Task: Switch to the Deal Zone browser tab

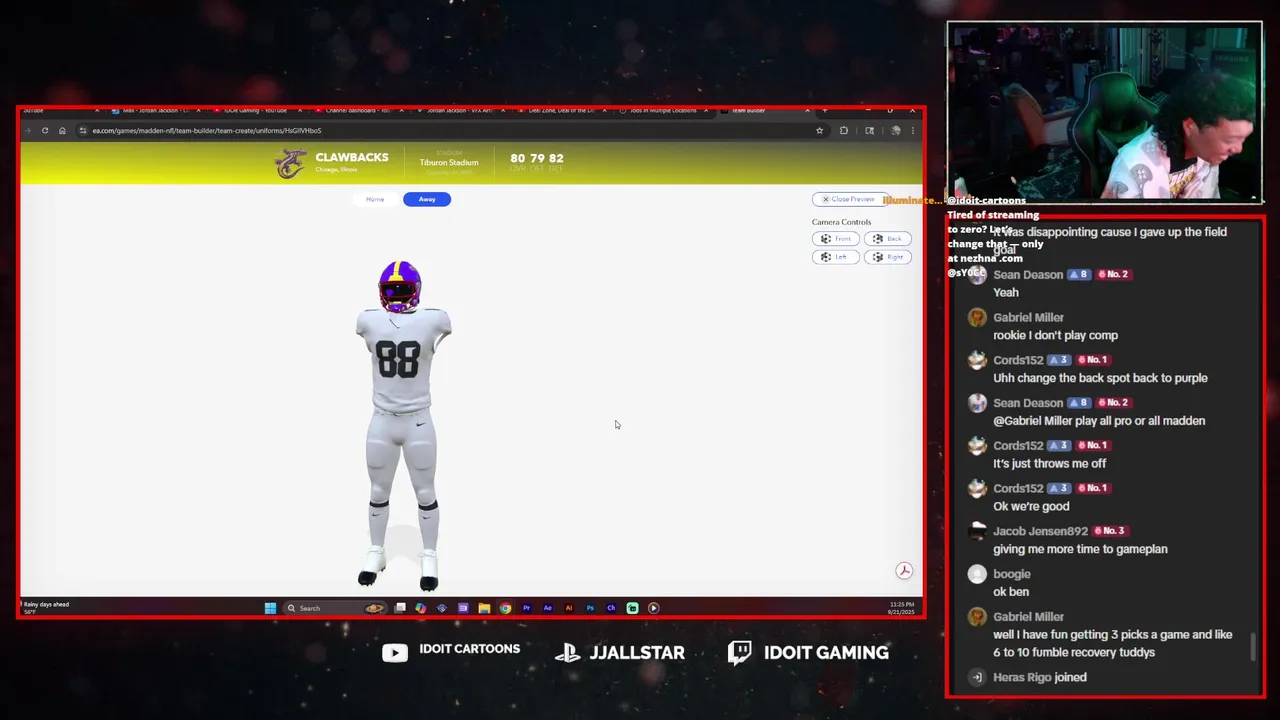Action: pyautogui.click(x=561, y=110)
